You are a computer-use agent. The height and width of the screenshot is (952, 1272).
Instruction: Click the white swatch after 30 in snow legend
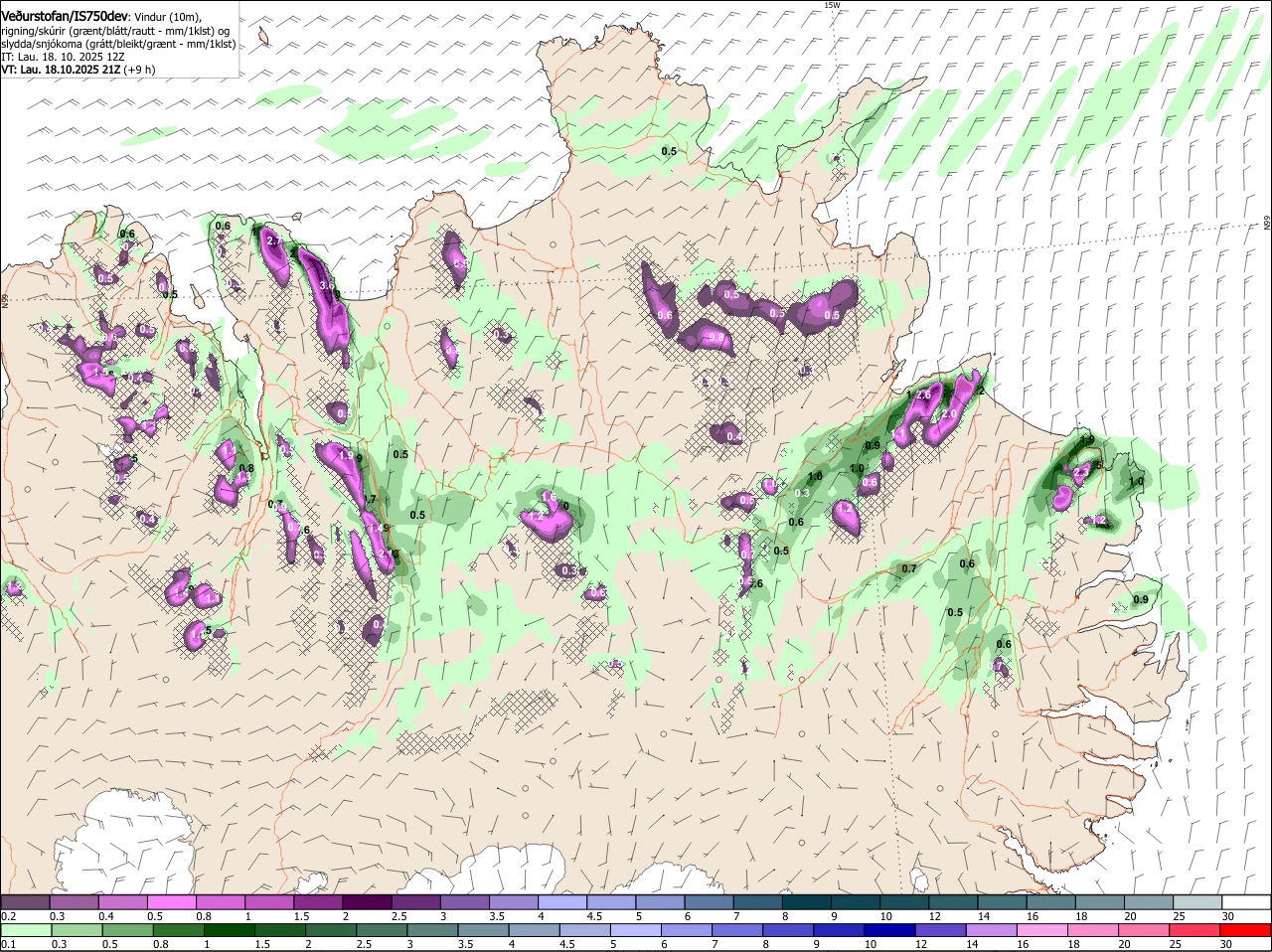tap(1247, 901)
